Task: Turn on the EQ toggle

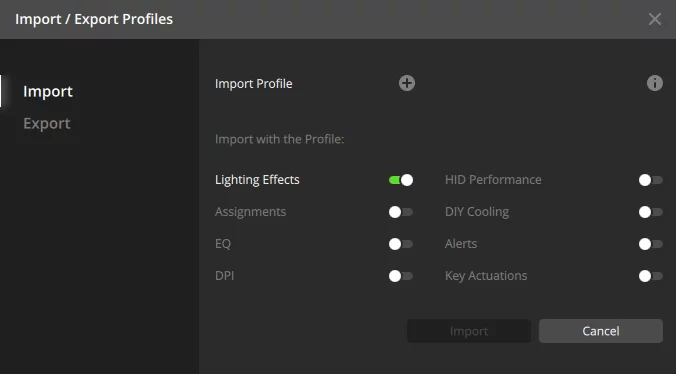Action: pos(401,244)
